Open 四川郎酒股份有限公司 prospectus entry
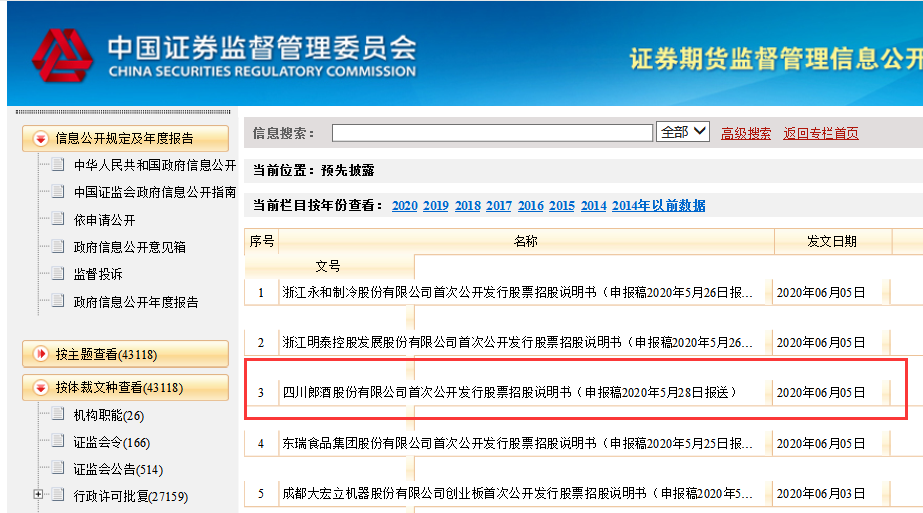 pos(509,392)
